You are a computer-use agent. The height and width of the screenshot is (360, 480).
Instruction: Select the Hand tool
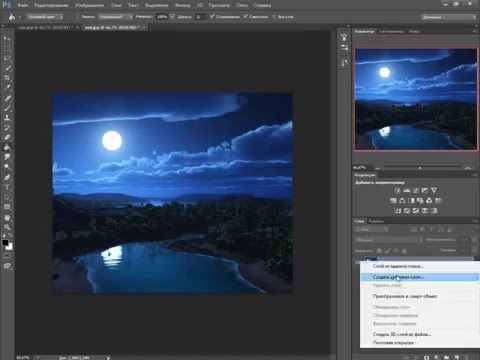7,218
